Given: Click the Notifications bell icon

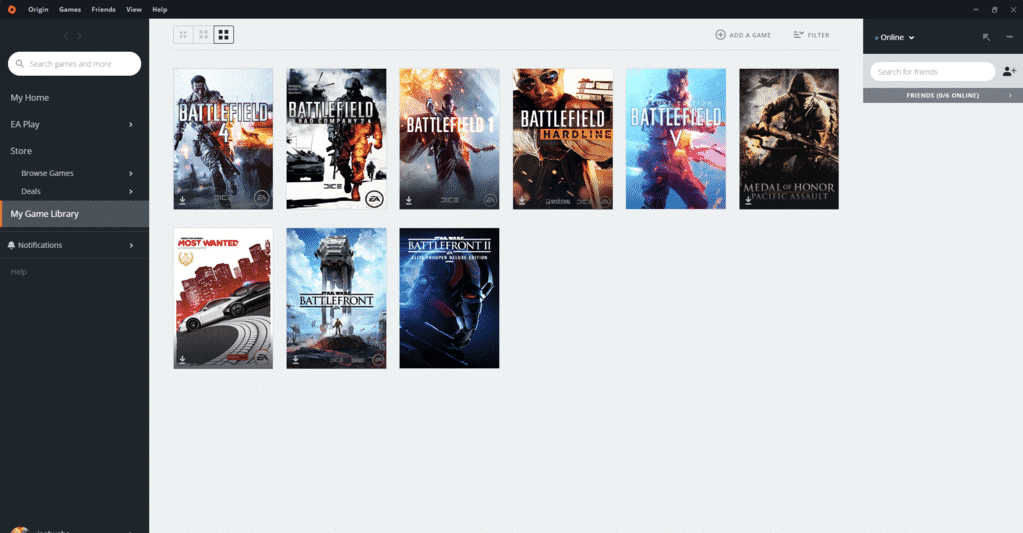Looking at the screenshot, I should click(x=11, y=245).
